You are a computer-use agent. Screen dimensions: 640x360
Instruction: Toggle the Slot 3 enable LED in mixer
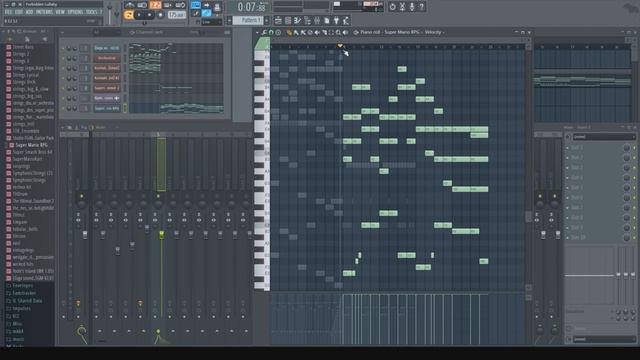(x=634, y=168)
